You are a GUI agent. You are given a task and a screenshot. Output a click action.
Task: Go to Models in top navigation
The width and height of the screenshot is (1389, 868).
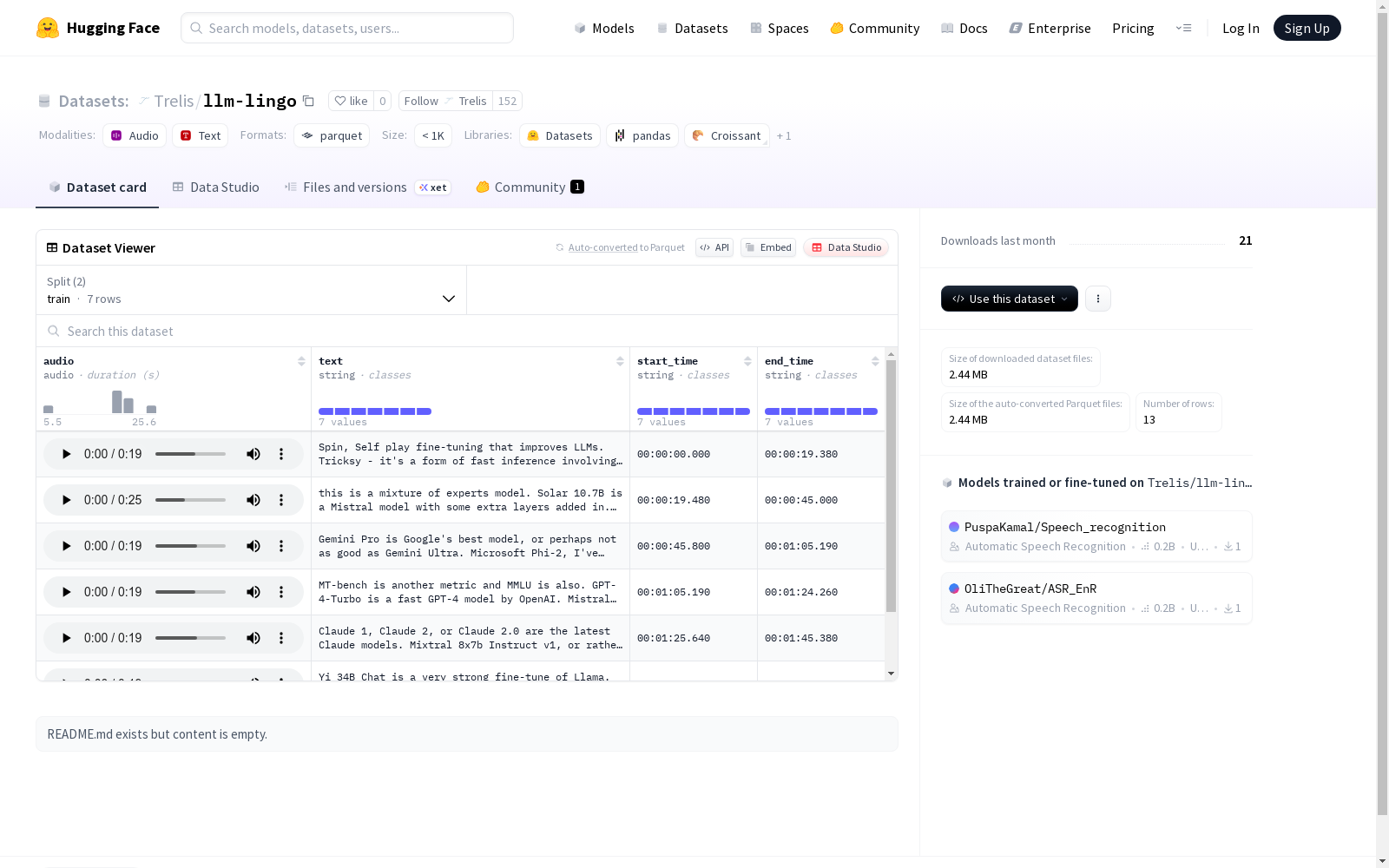coord(604,28)
